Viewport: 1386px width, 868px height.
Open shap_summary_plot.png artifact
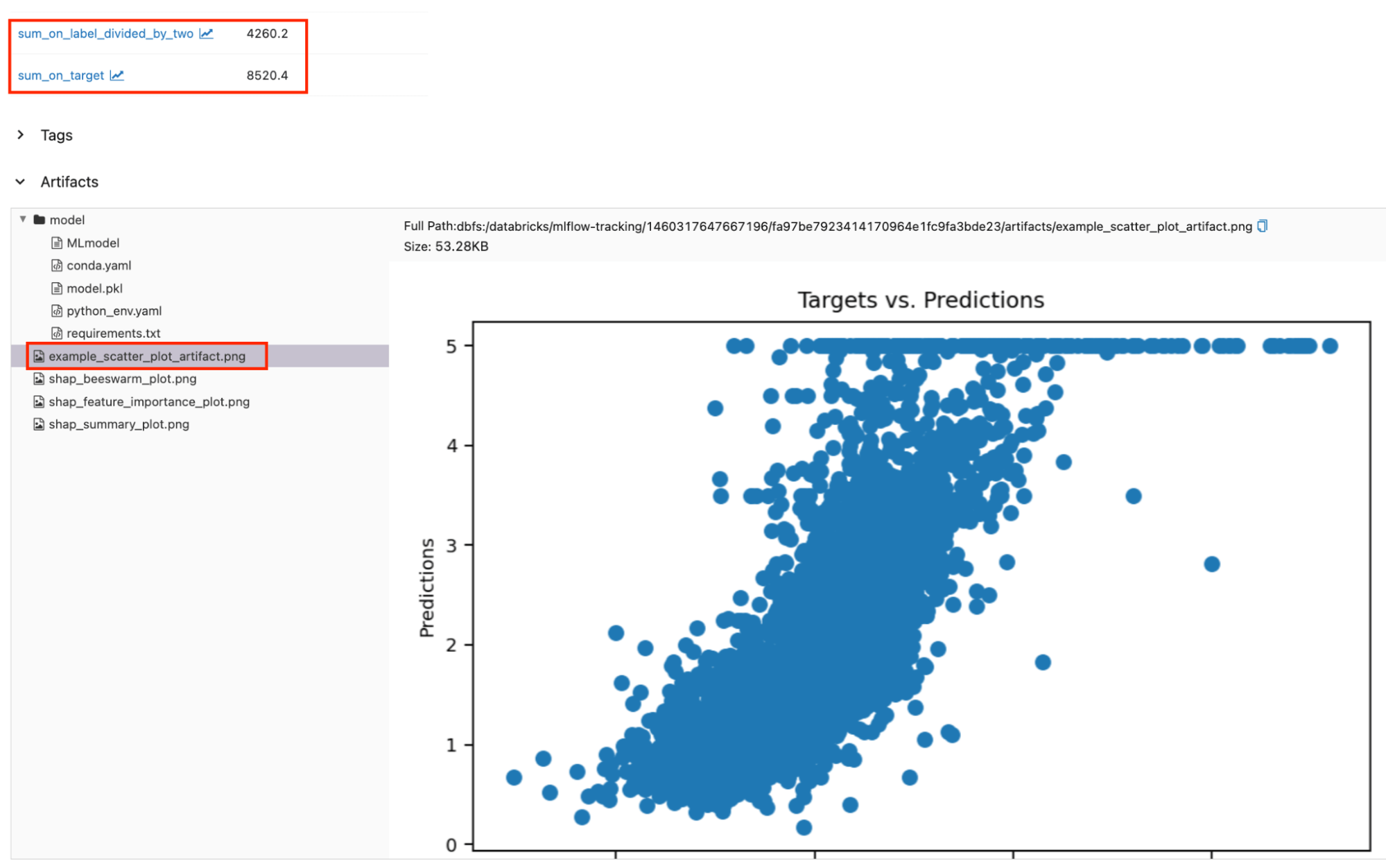tap(119, 424)
